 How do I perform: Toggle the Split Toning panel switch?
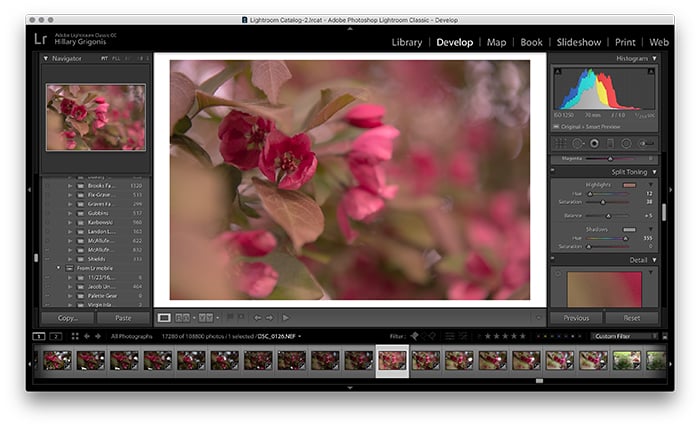click(553, 170)
